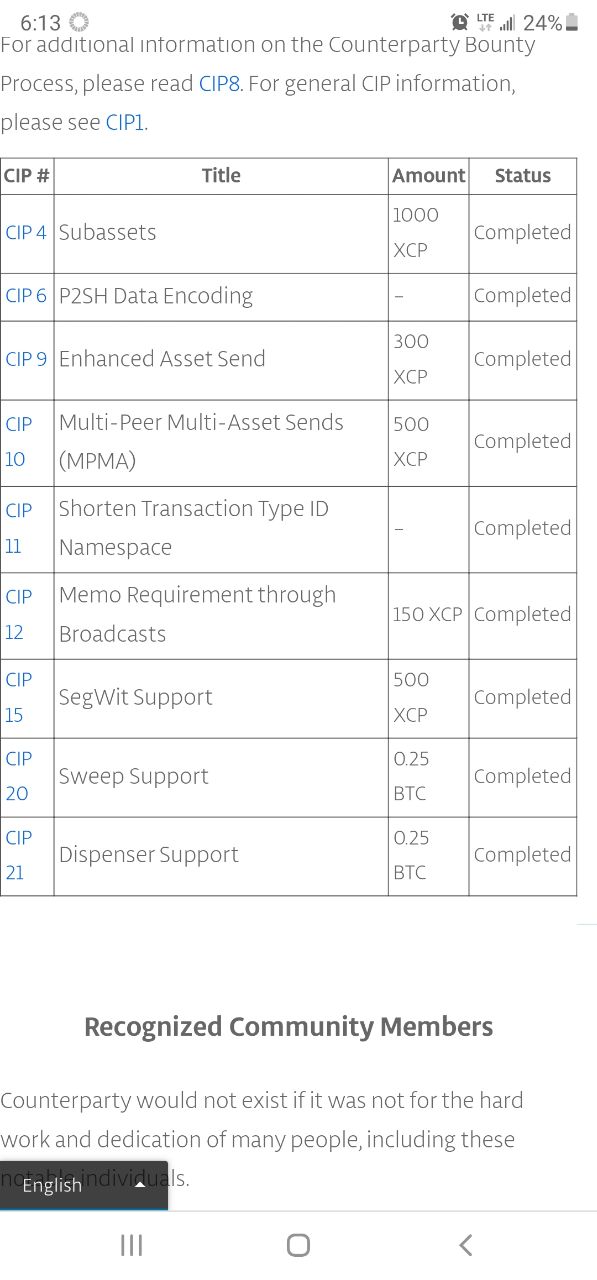Tap the alarm clock status icon
The height and width of the screenshot is (1280, 597).
[x=460, y=22]
